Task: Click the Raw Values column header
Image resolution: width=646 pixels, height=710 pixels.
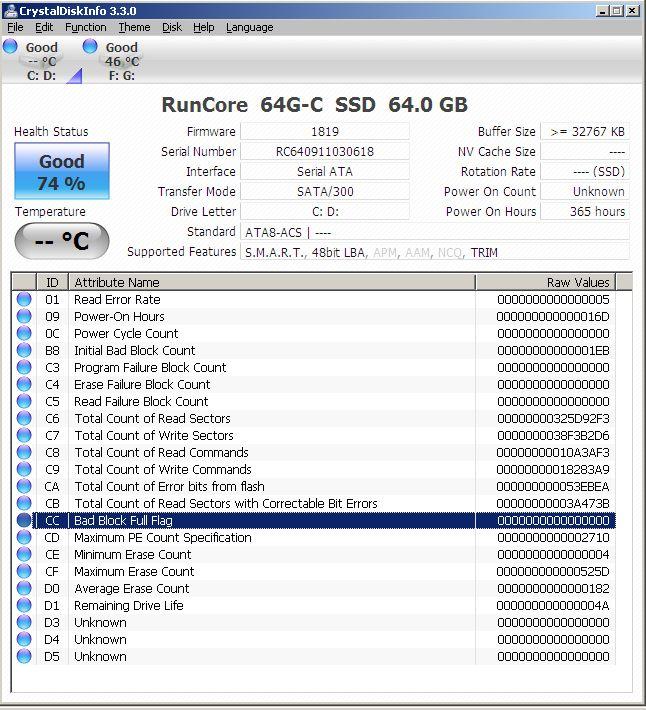Action: pos(546,283)
